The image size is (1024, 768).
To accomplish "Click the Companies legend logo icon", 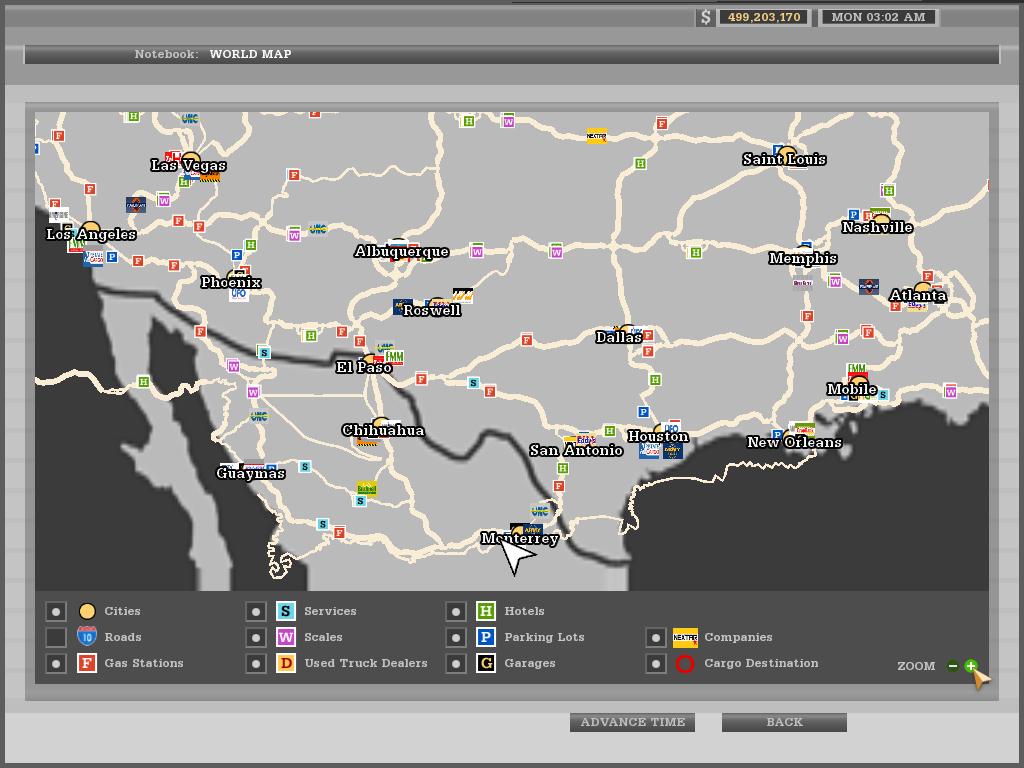I will tap(685, 637).
